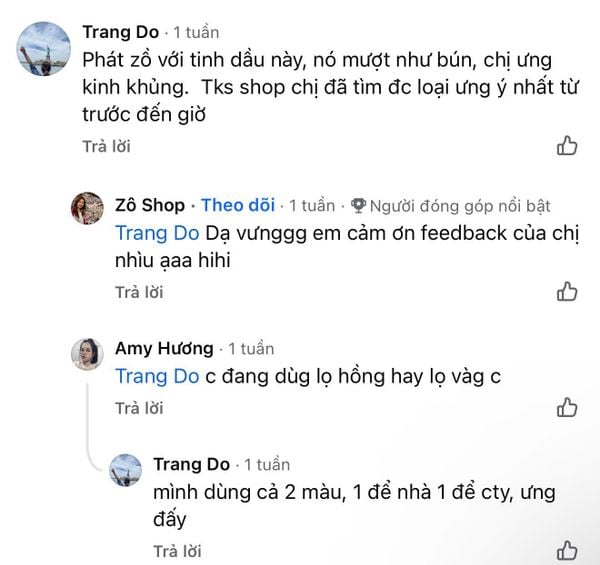Viewport: 600px width, 565px height.
Task: Like Zô Shop's reply comment
Action: 566,292
